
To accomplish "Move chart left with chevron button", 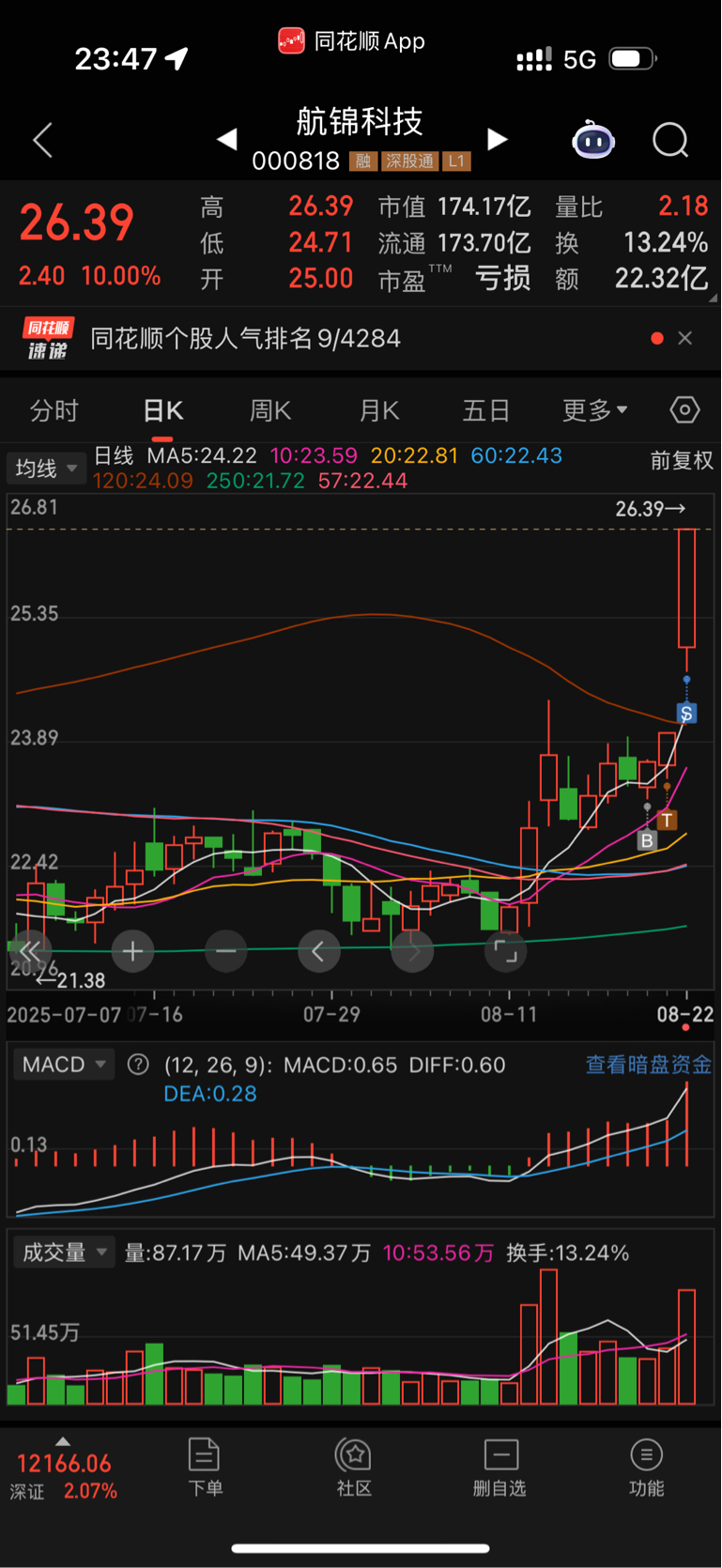I will (x=318, y=952).
